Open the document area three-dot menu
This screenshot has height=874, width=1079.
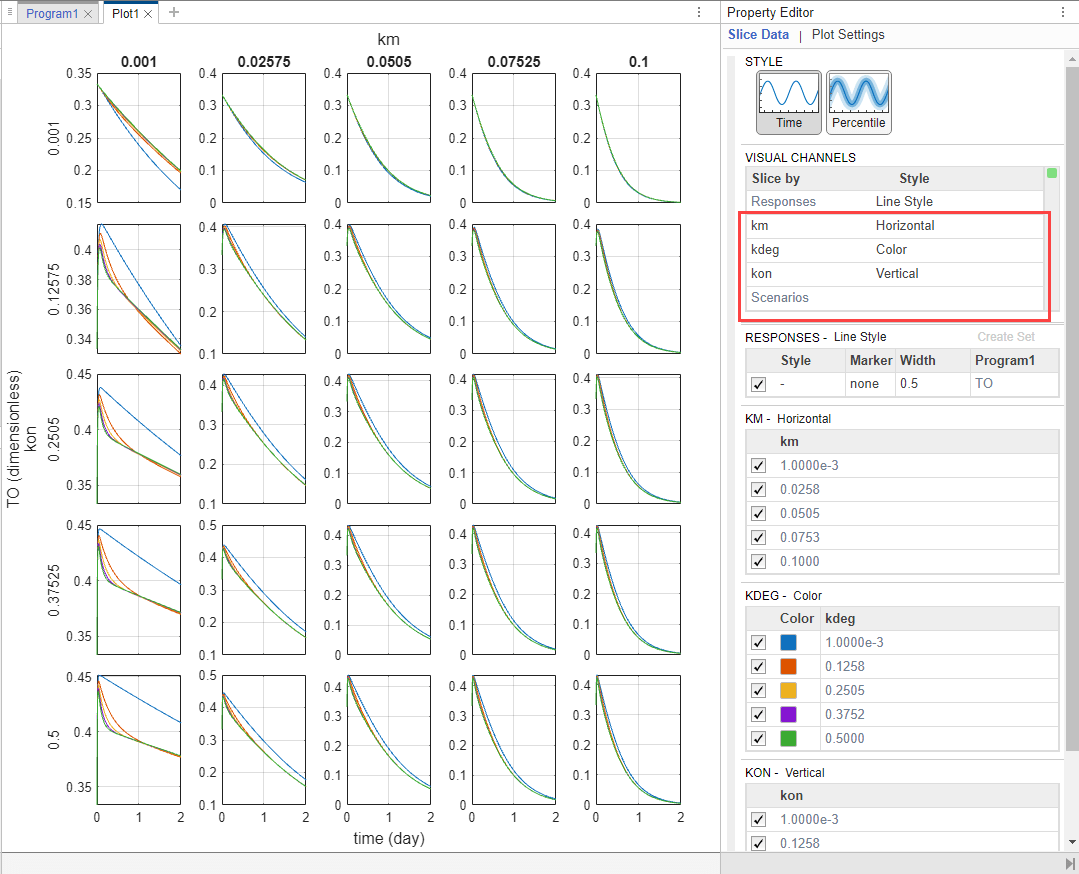tap(699, 12)
